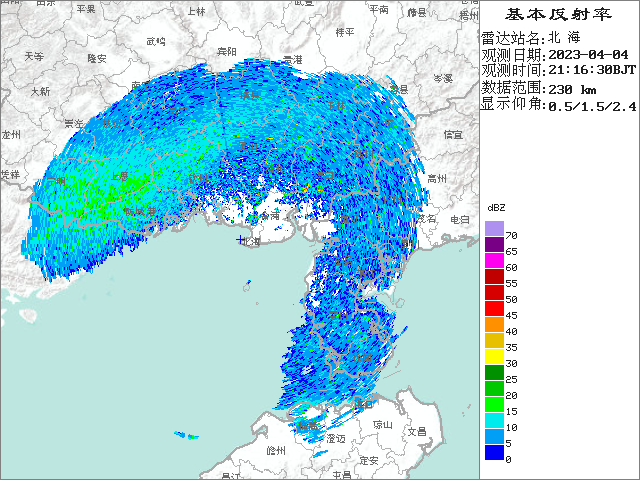640x480 pixels.
Task: Click the cyan 10 dBZ swatch
Action: [494, 420]
